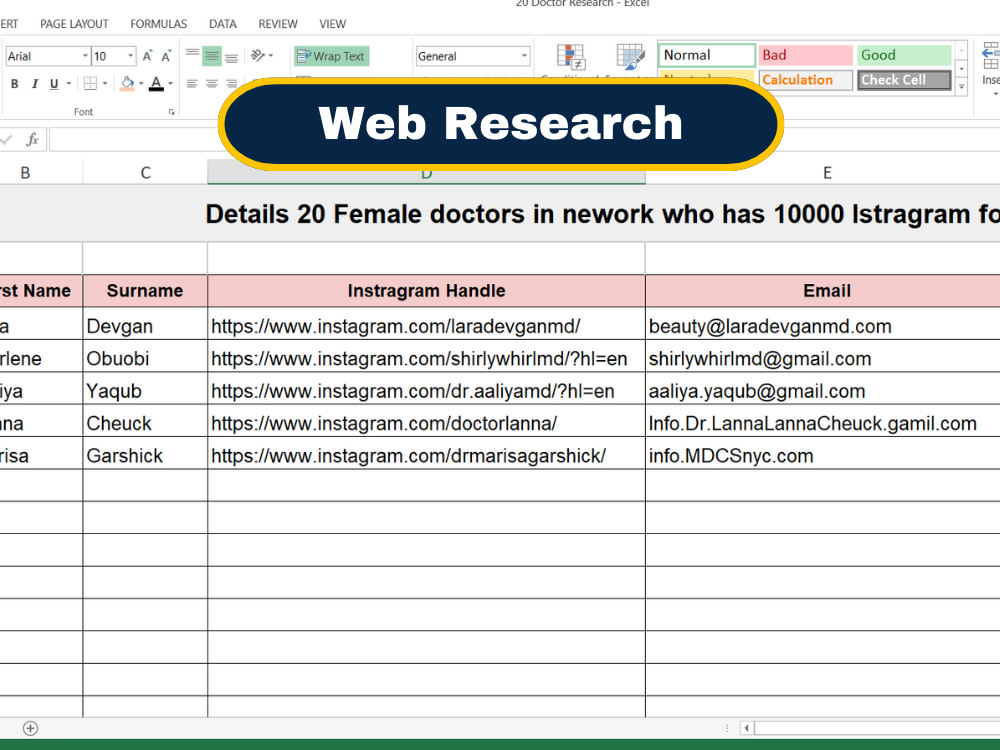Increase font size with the larger A icon

click(147, 56)
